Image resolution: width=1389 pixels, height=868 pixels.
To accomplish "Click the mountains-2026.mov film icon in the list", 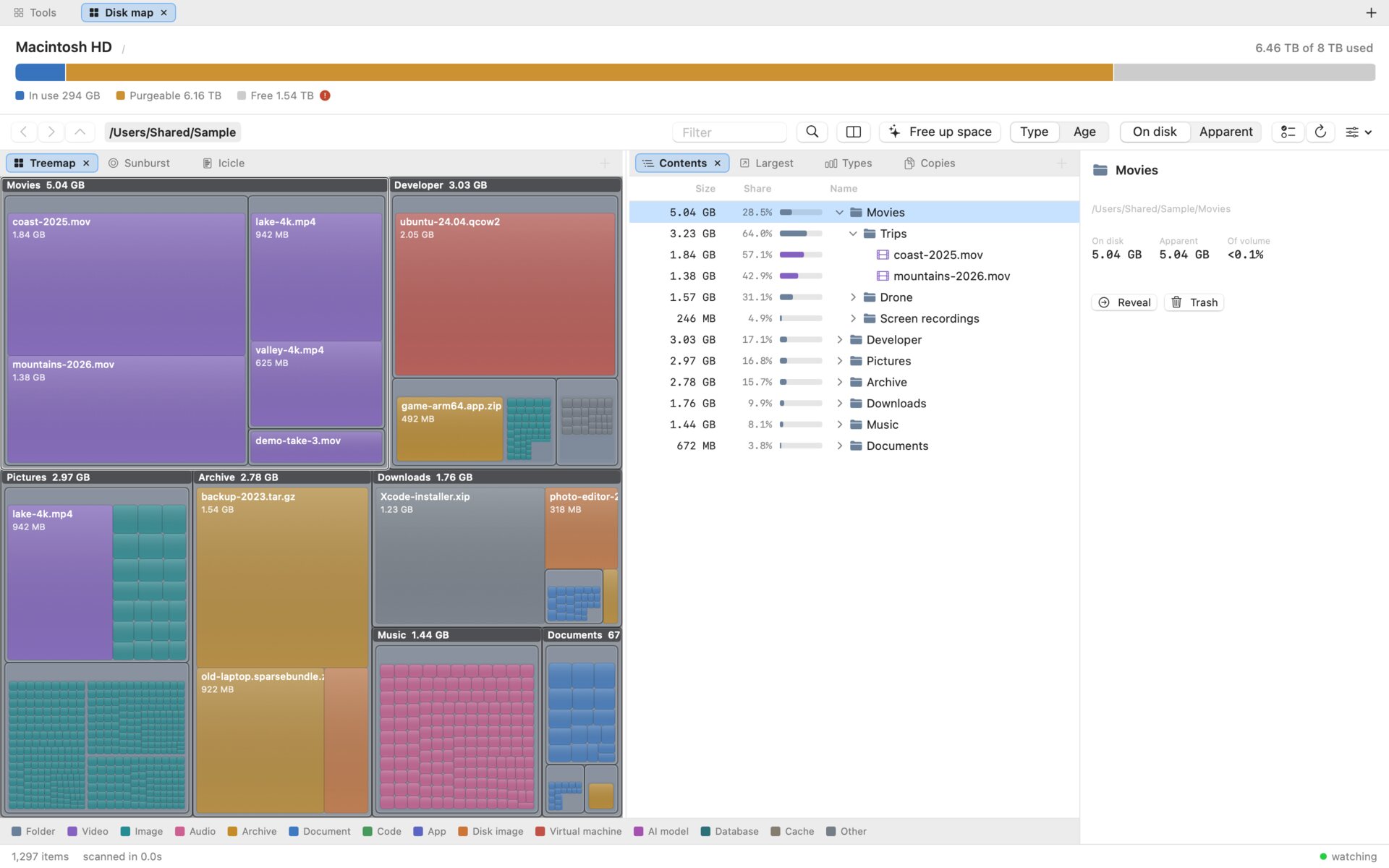I will [883, 276].
